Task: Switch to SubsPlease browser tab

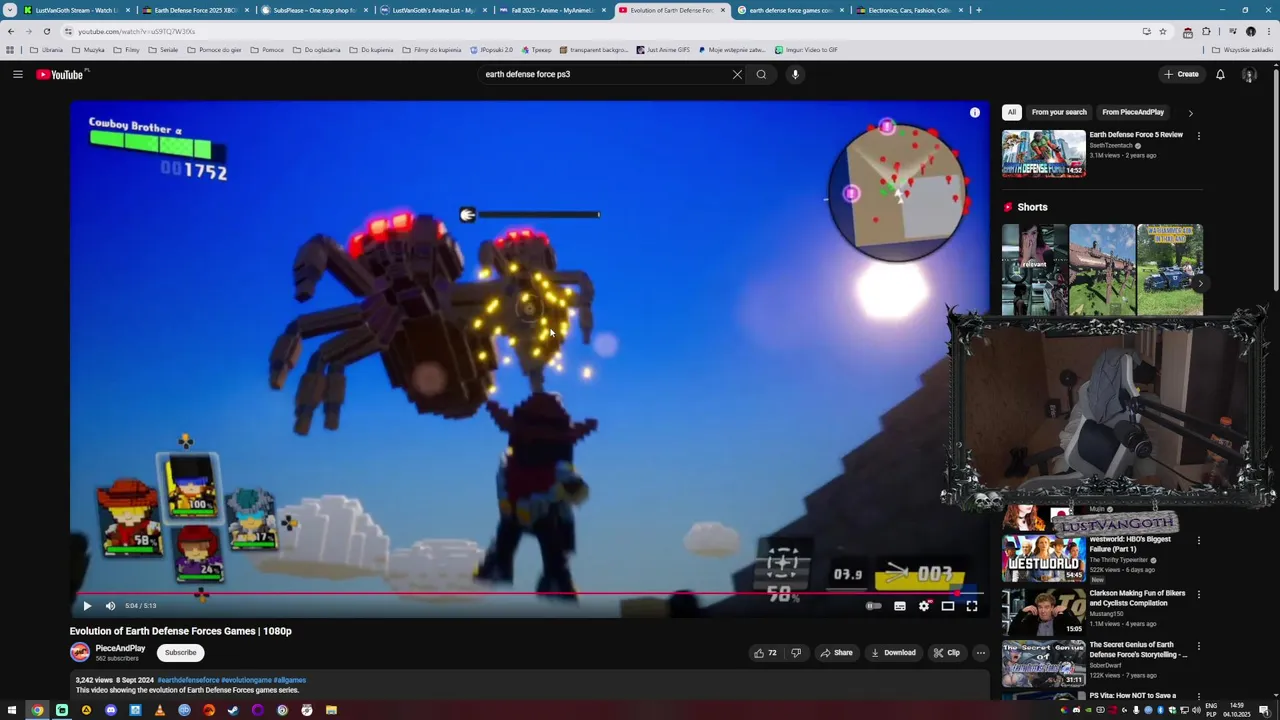Action: coord(315,10)
